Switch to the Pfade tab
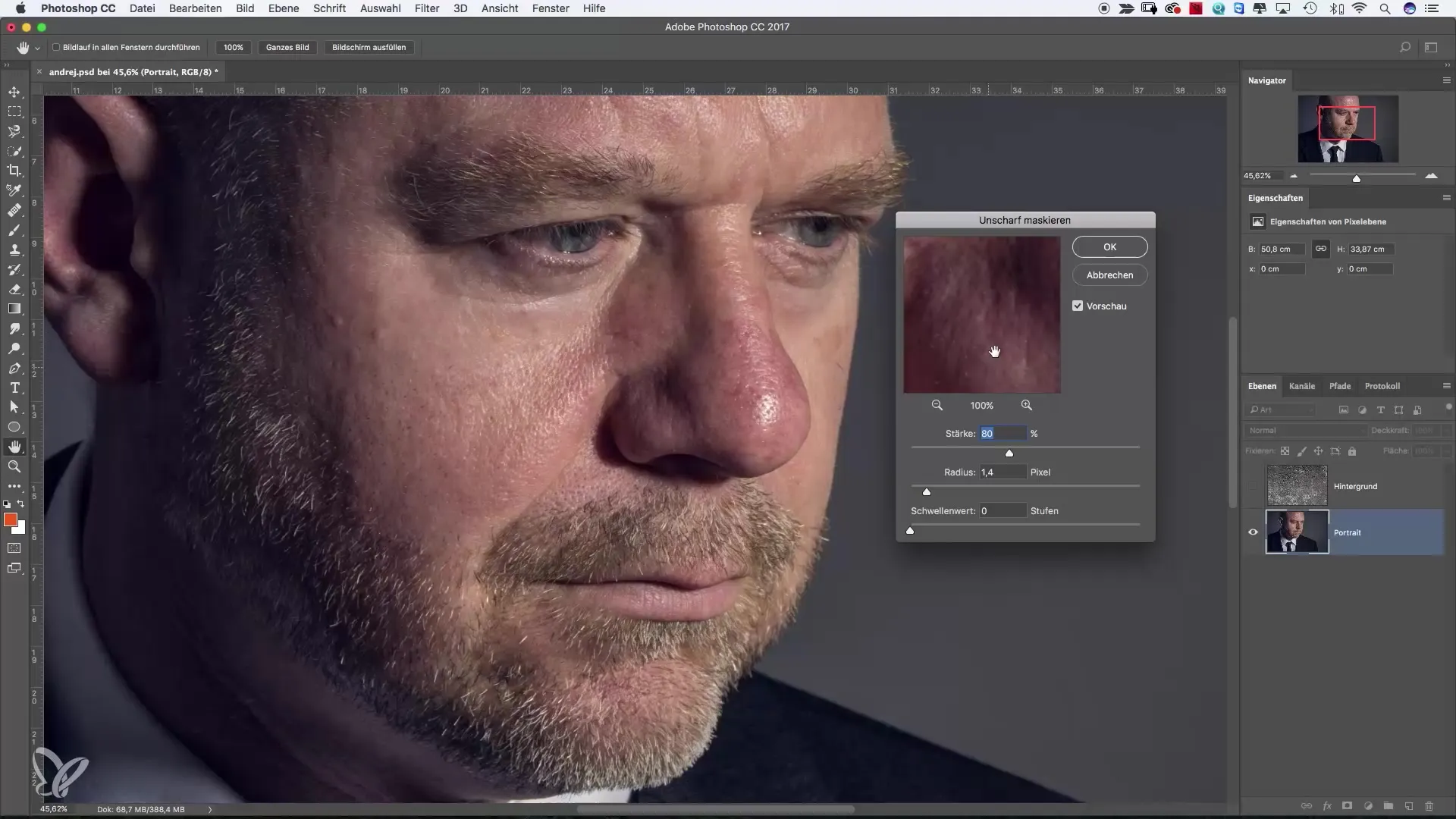 coord(1340,386)
